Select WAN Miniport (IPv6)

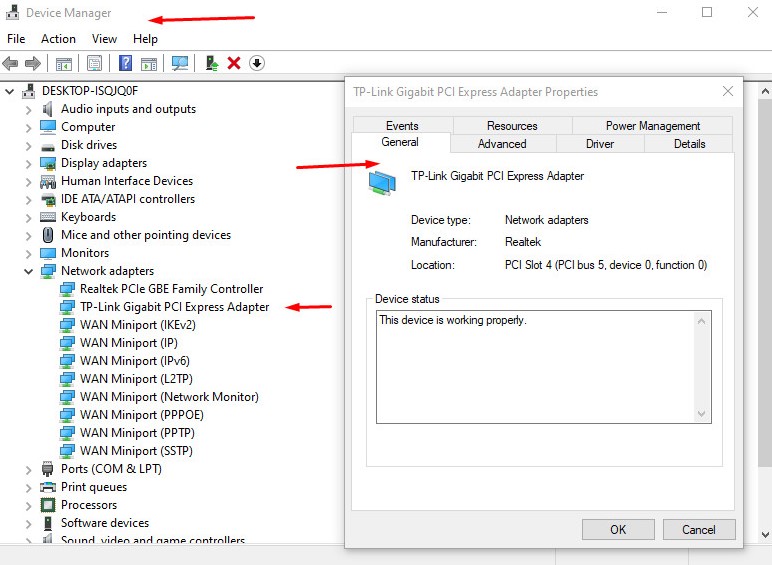pyautogui.click(x=135, y=361)
